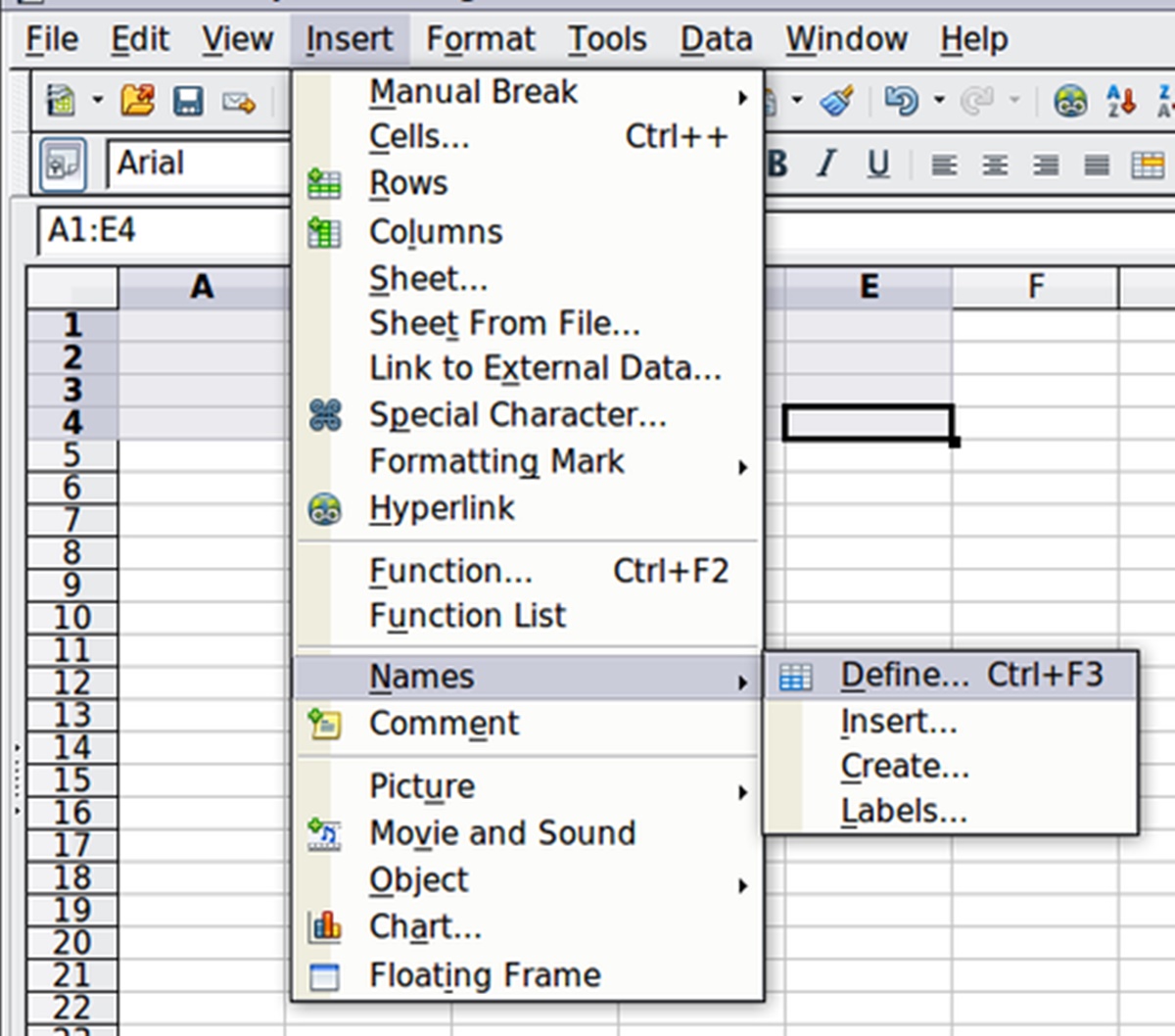This screenshot has height=1036, width=1175.
Task: Open the Undo history dropdown arrow
Action: pyautogui.click(x=939, y=100)
